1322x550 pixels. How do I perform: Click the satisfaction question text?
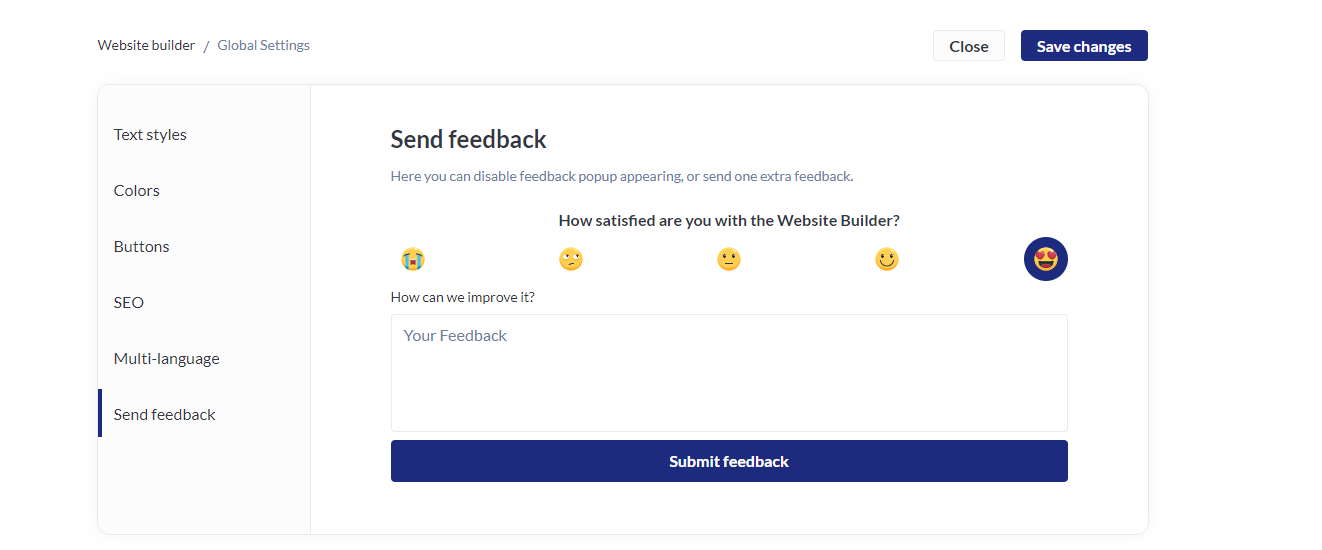click(x=729, y=221)
